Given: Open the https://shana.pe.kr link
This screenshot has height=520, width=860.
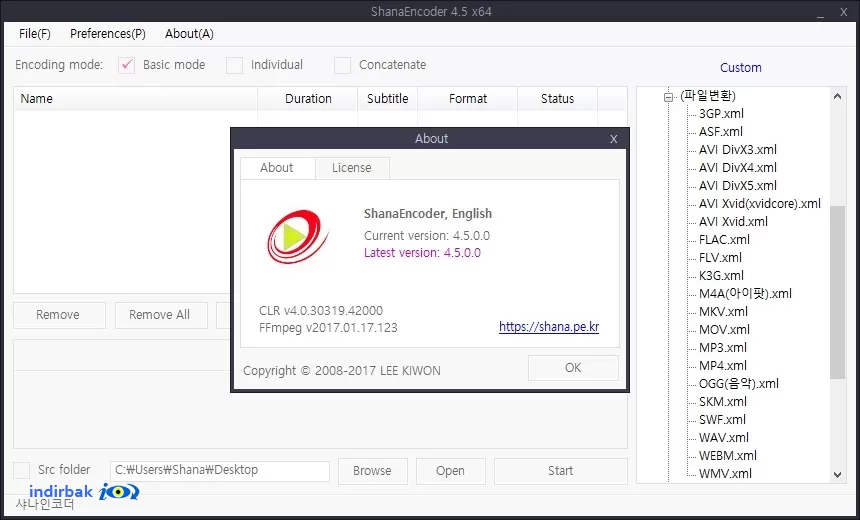Looking at the screenshot, I should [549, 327].
